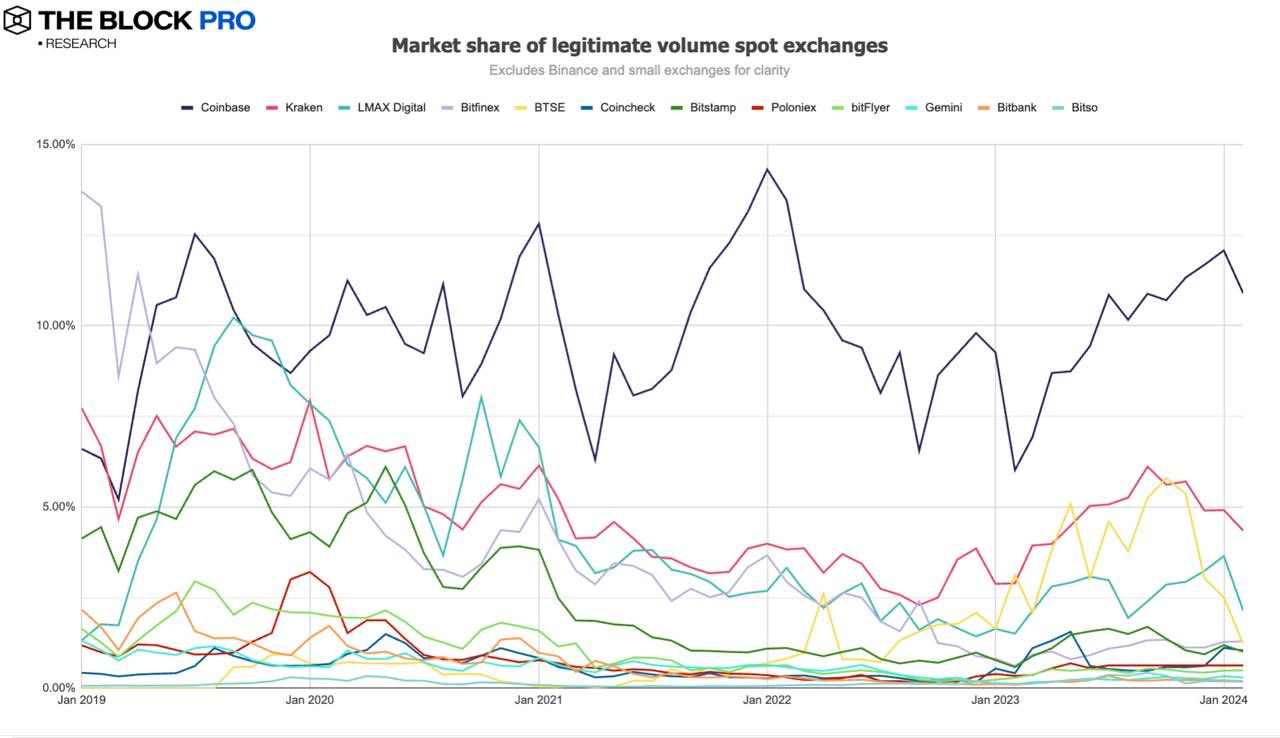Click the chart title text
The width and height of the screenshot is (1280, 738).
(x=639, y=45)
